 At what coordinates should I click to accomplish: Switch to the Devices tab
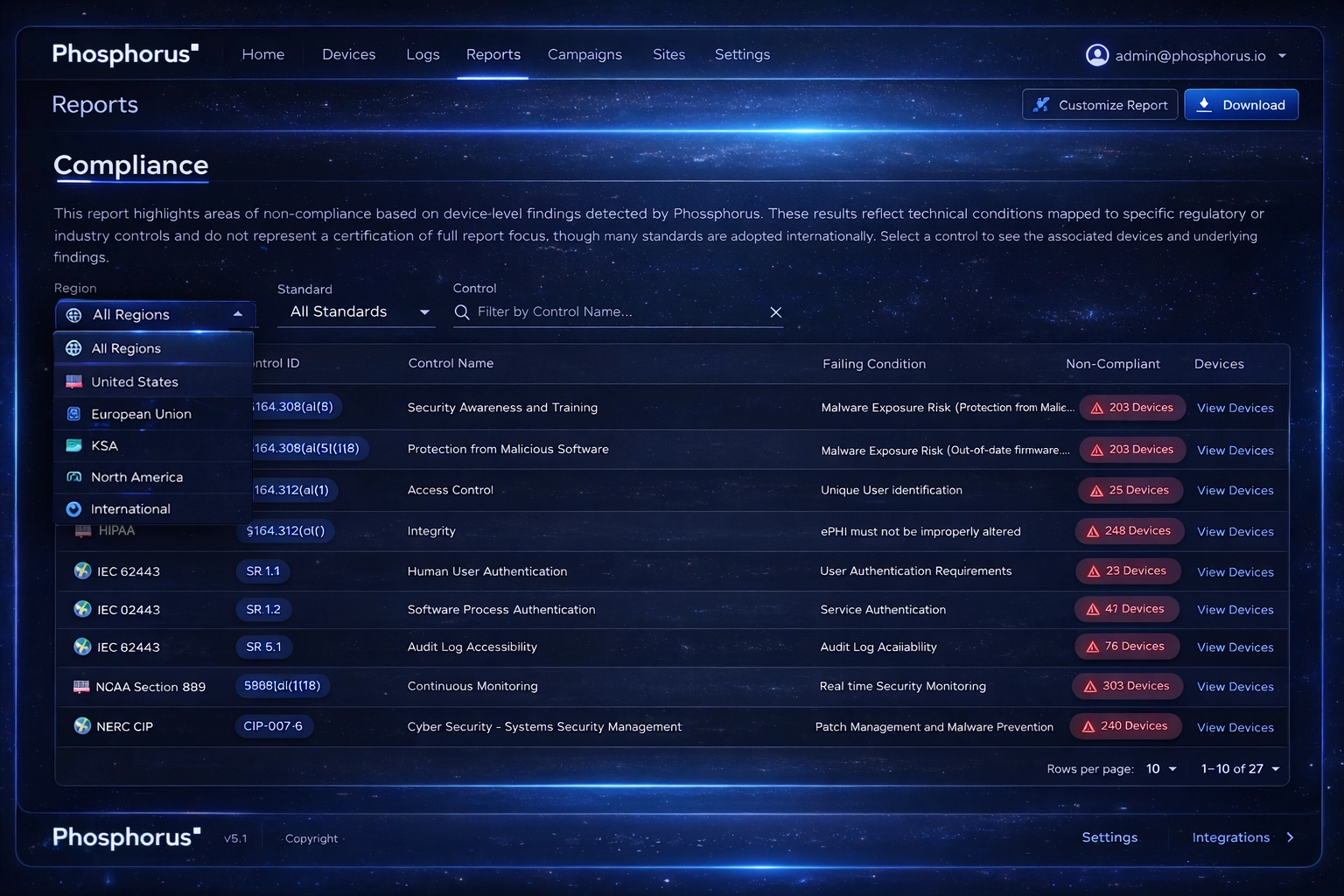coord(348,54)
